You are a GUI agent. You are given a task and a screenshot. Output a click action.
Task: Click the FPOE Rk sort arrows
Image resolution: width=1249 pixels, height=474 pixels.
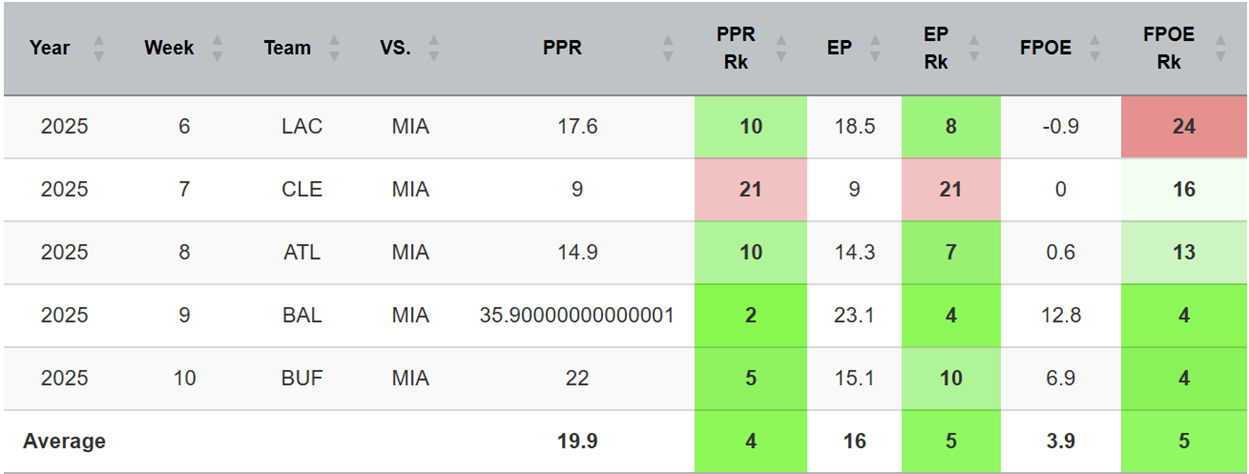tap(1220, 48)
